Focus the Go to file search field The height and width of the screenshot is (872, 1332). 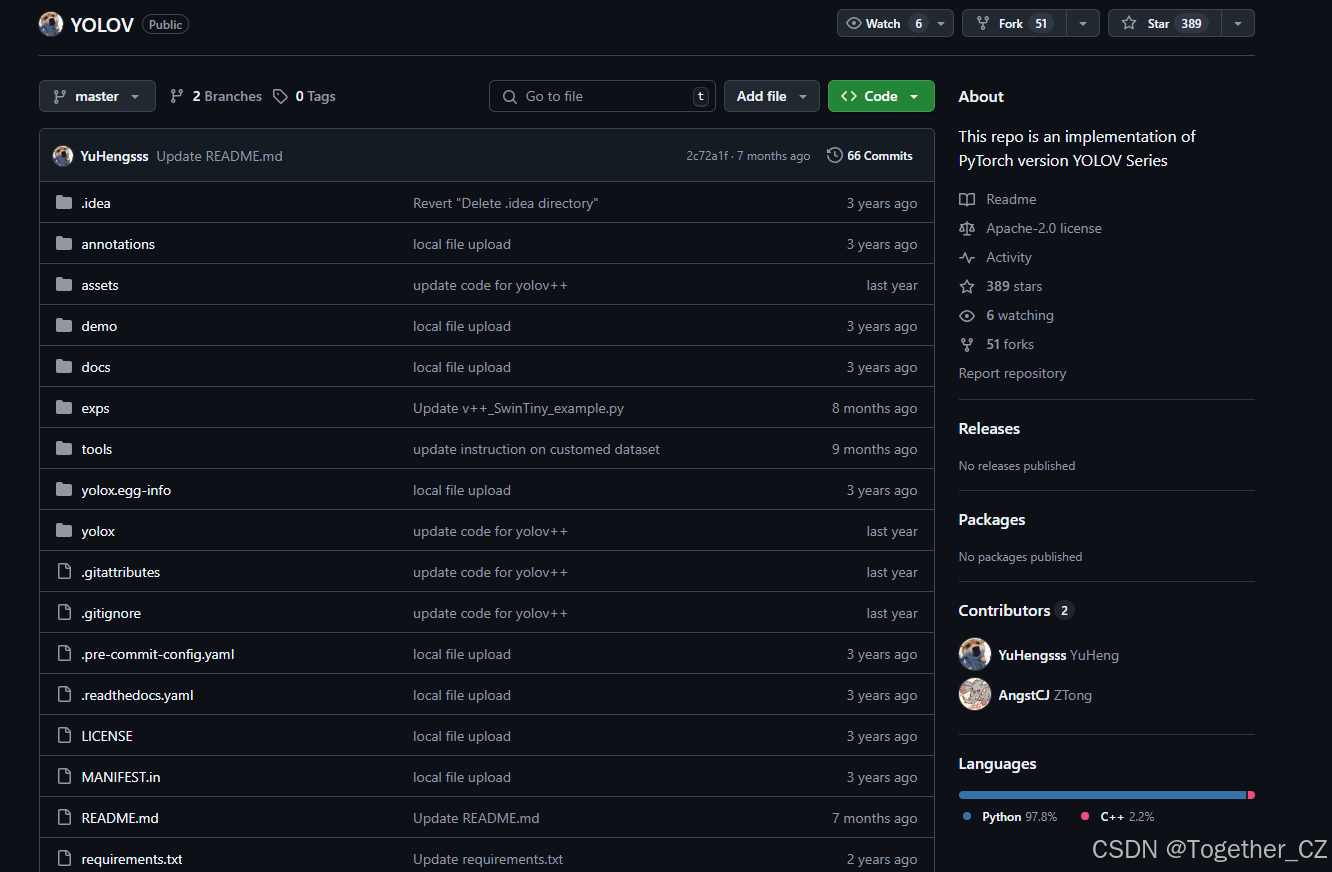pyautogui.click(x=602, y=96)
